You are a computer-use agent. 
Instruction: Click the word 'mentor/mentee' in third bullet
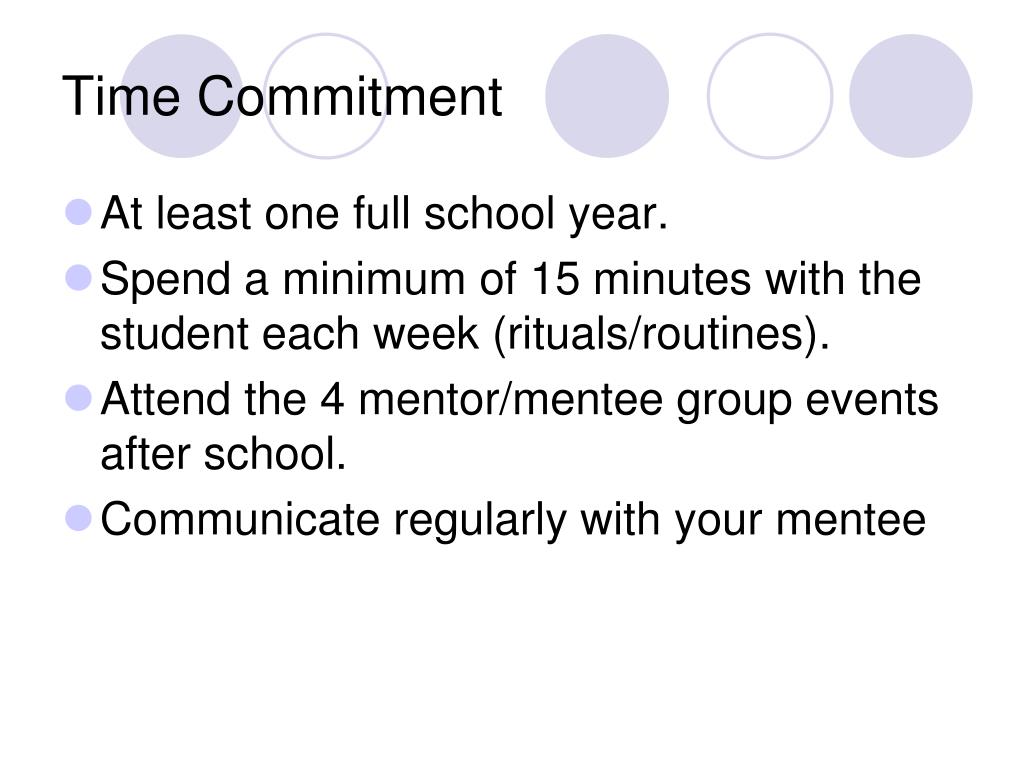pos(511,399)
